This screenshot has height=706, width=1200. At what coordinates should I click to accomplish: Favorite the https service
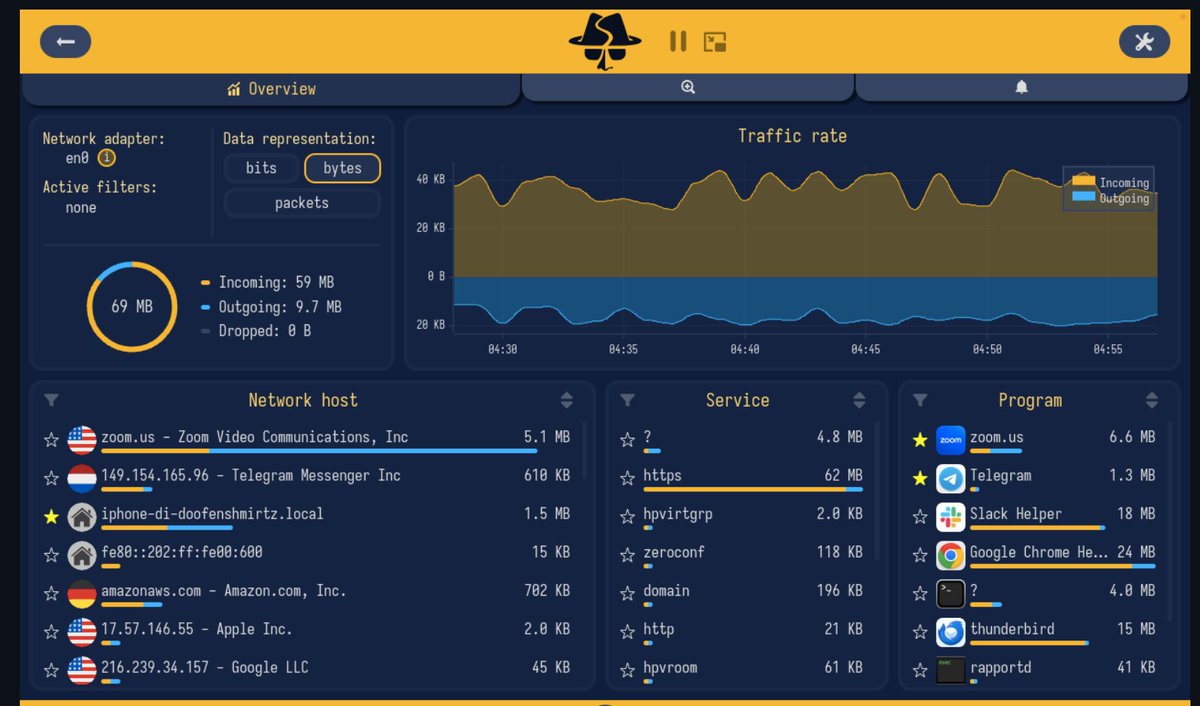point(627,478)
